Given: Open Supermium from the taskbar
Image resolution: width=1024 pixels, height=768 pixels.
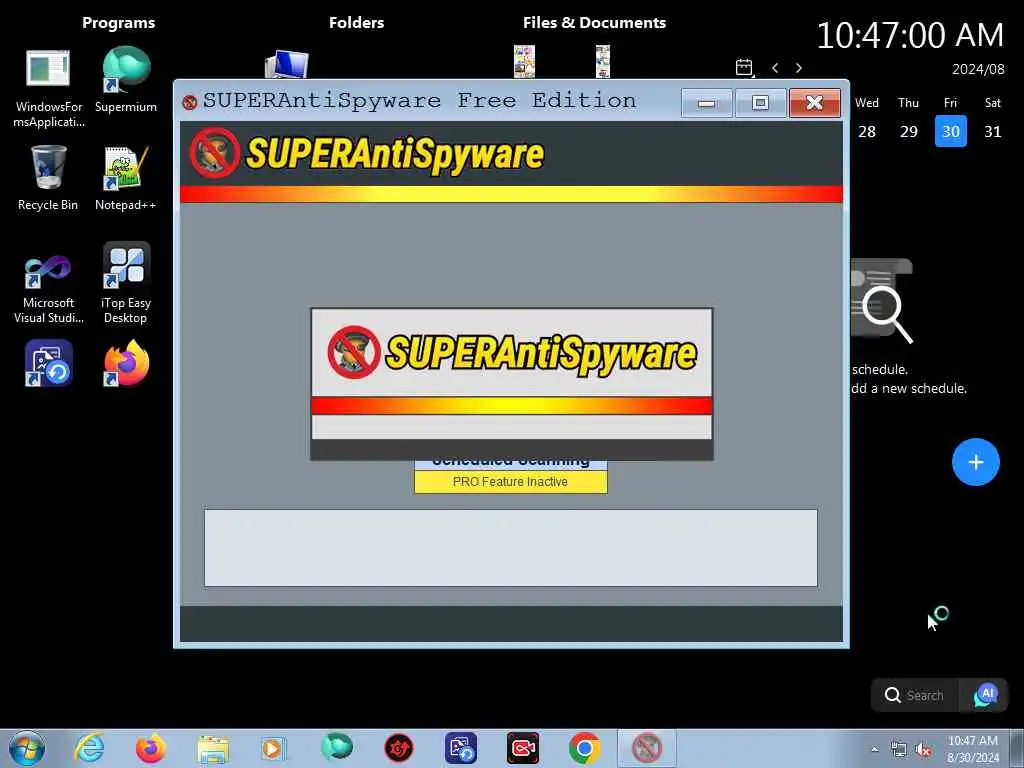Looking at the screenshot, I should 336,748.
